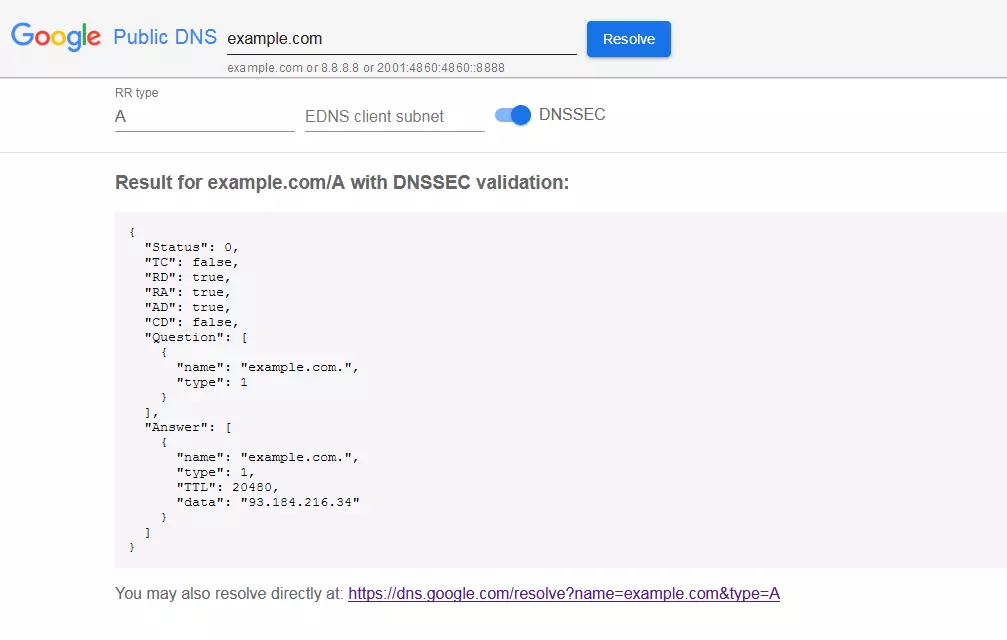Click the DNSSEC label text
1007x640 pixels.
coord(572,114)
